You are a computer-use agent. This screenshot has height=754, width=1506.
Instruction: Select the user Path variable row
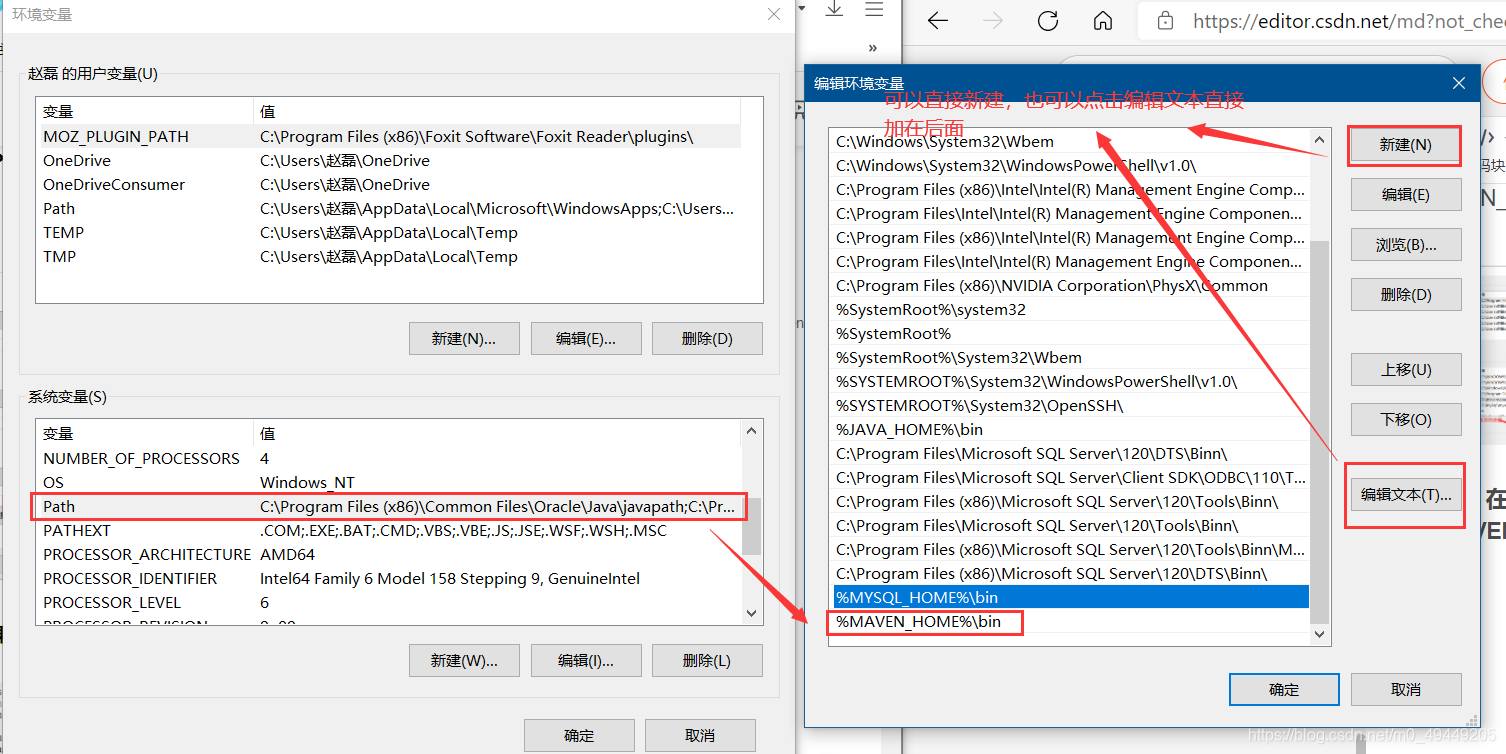(390, 209)
